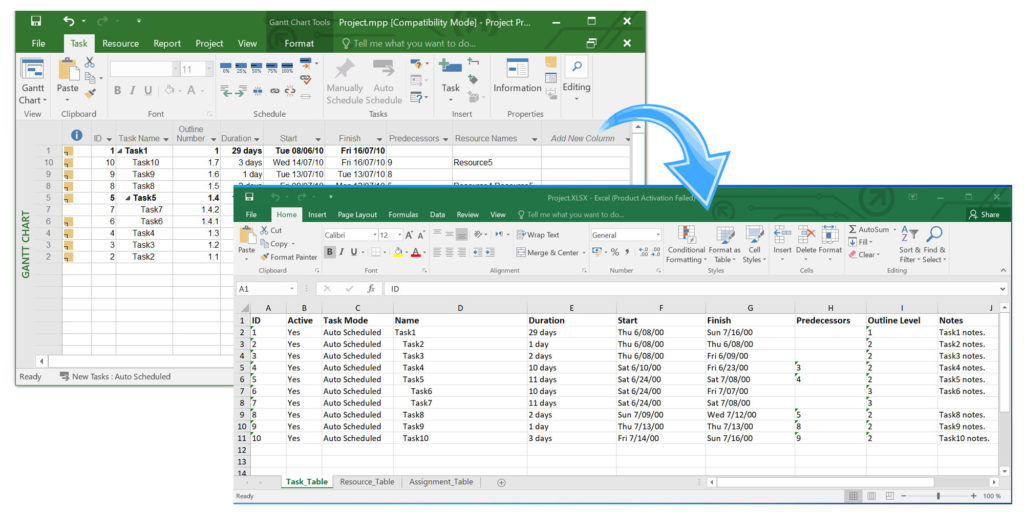Toggle Italic in Project Font group
This screenshot has width=1024, height=512.
(133, 91)
